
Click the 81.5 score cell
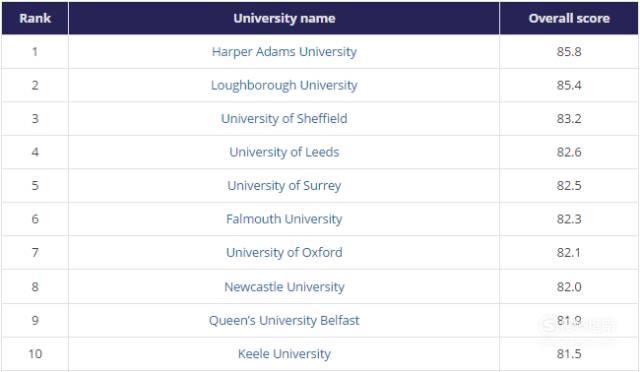click(569, 354)
